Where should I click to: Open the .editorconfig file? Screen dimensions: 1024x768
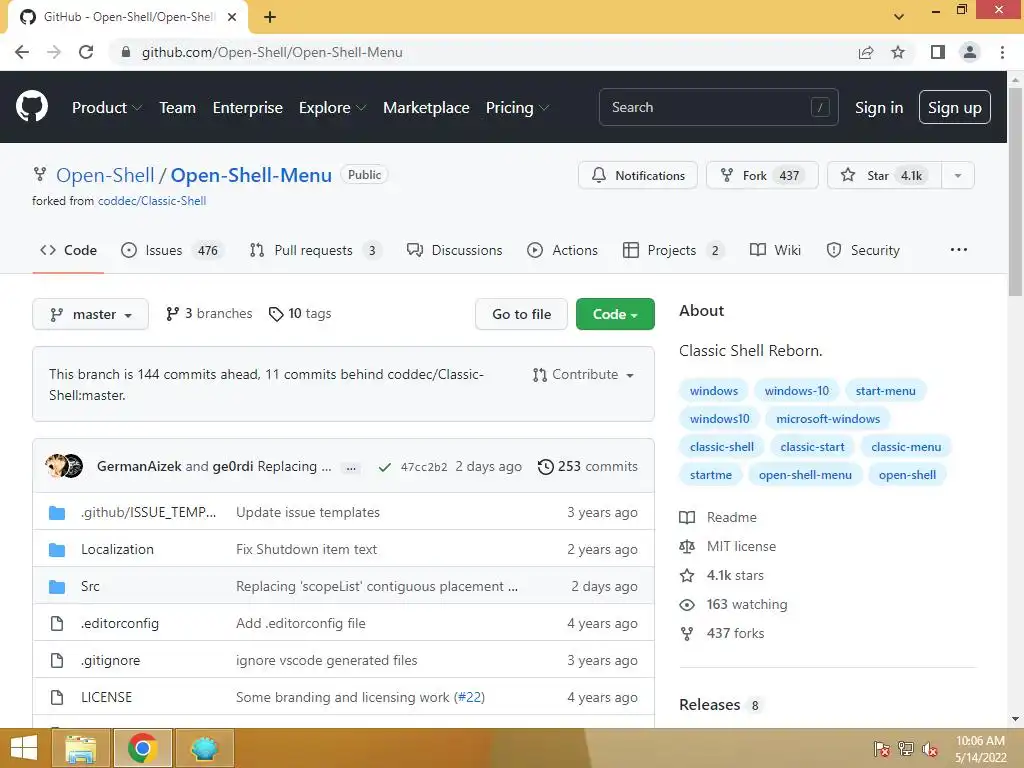point(120,624)
